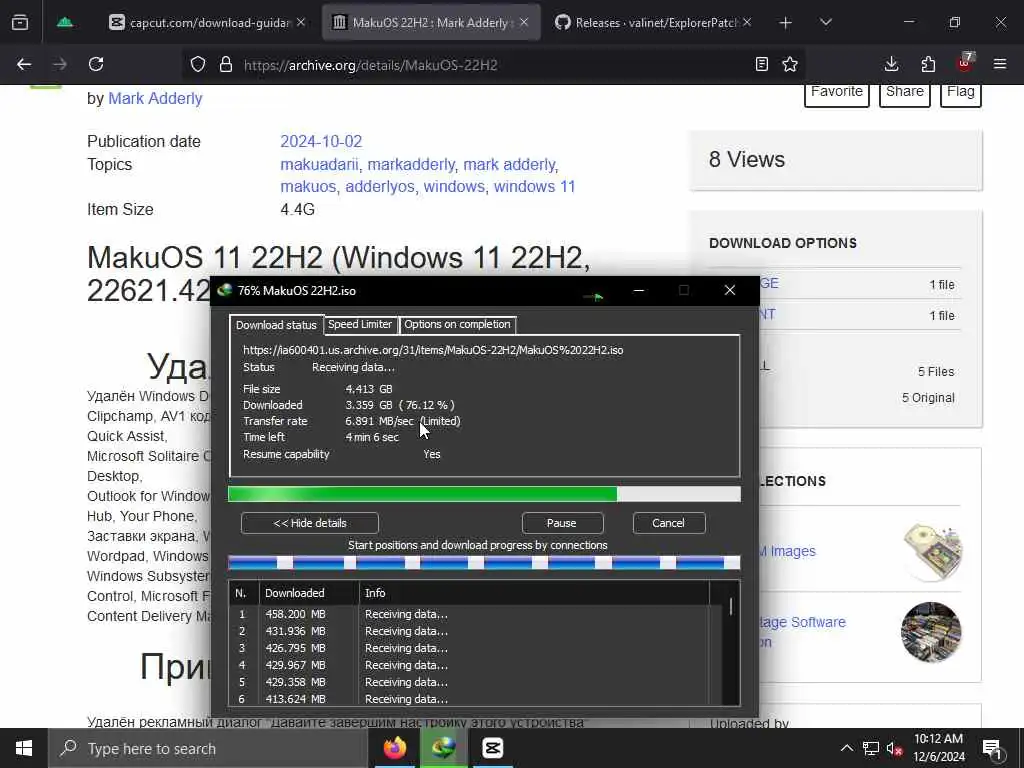Click the browser forward arrow

tap(59, 64)
